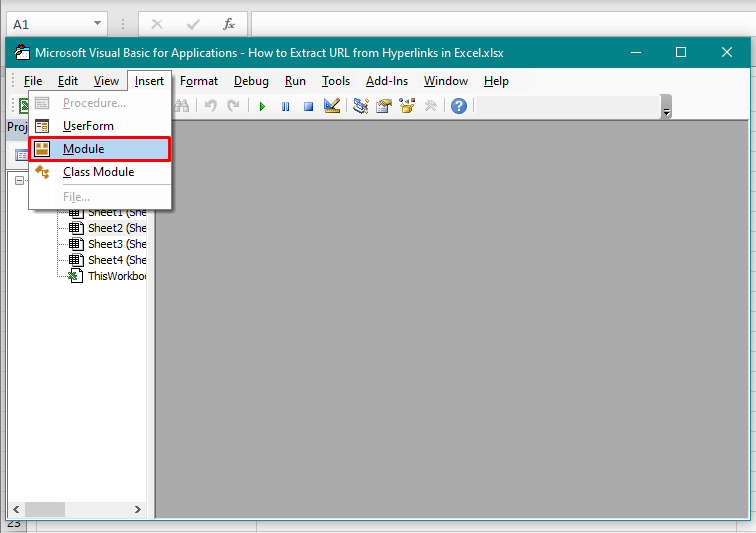Viewport: 756px width, 533px height.
Task: Close the open Insert menu
Action: click(x=149, y=81)
